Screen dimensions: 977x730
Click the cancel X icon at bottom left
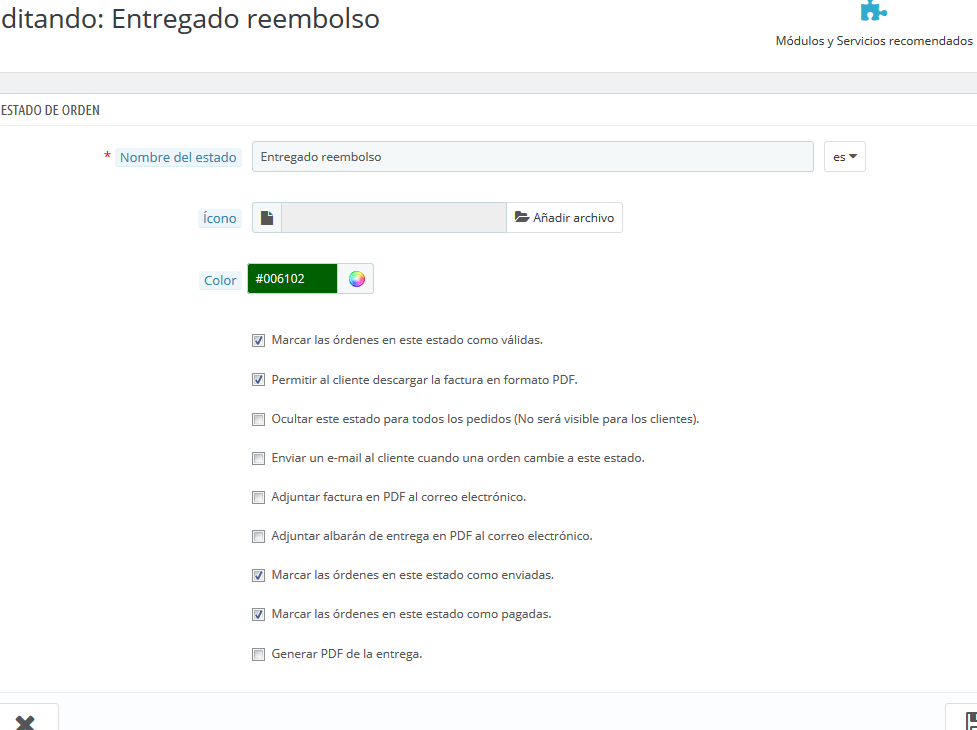tap(25, 723)
